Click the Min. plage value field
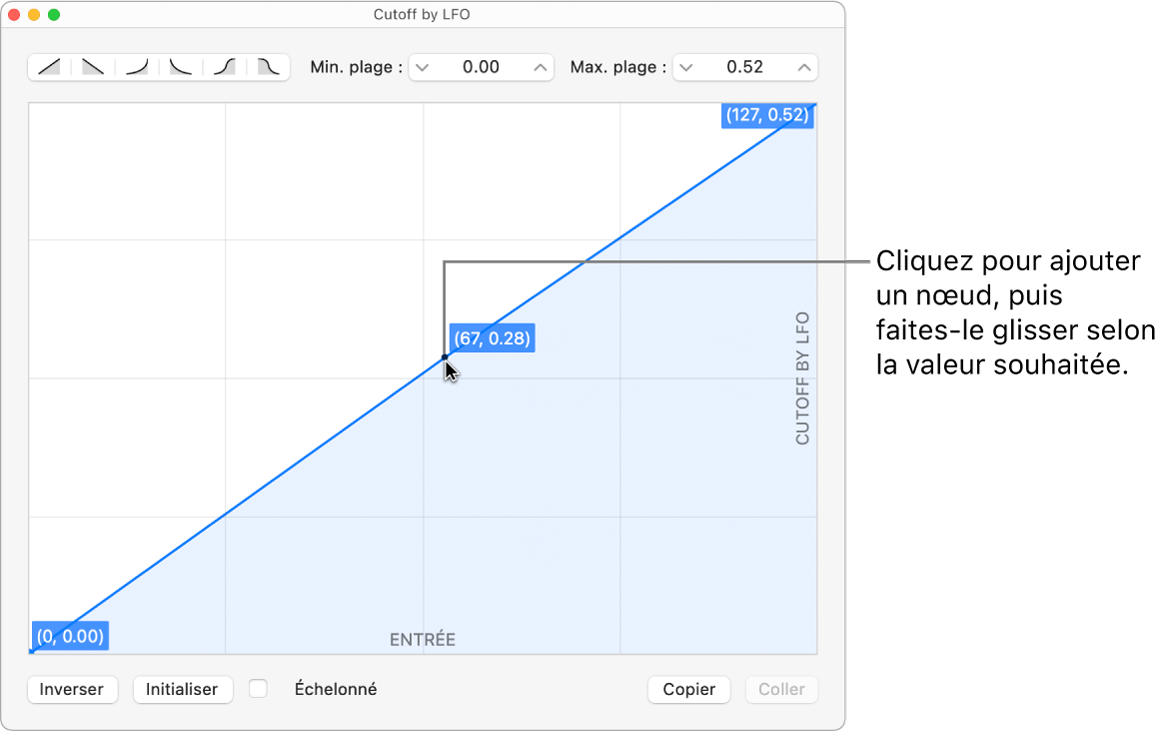Screen dimensions: 1162x732 point(480,66)
